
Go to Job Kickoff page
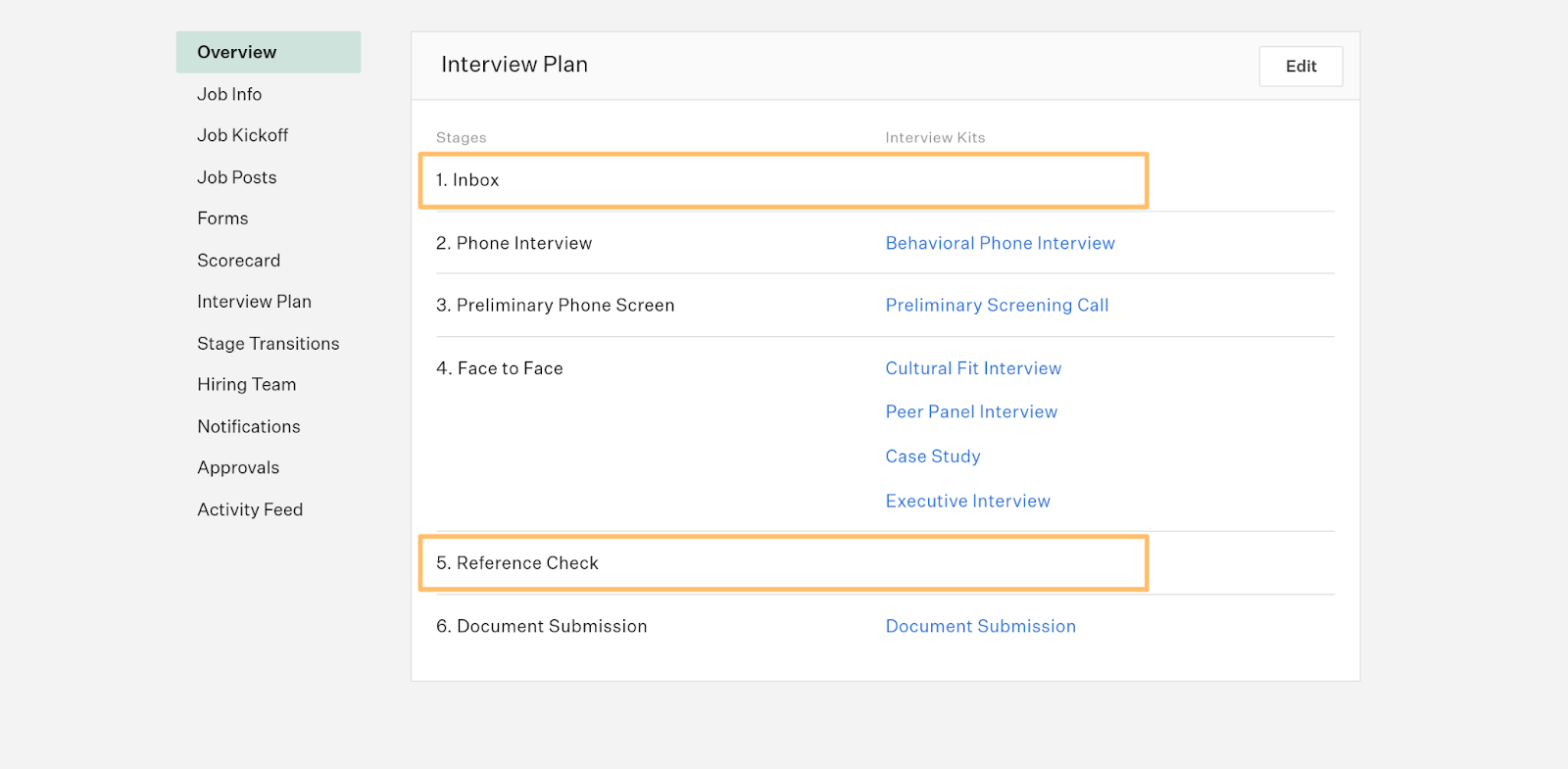242,135
